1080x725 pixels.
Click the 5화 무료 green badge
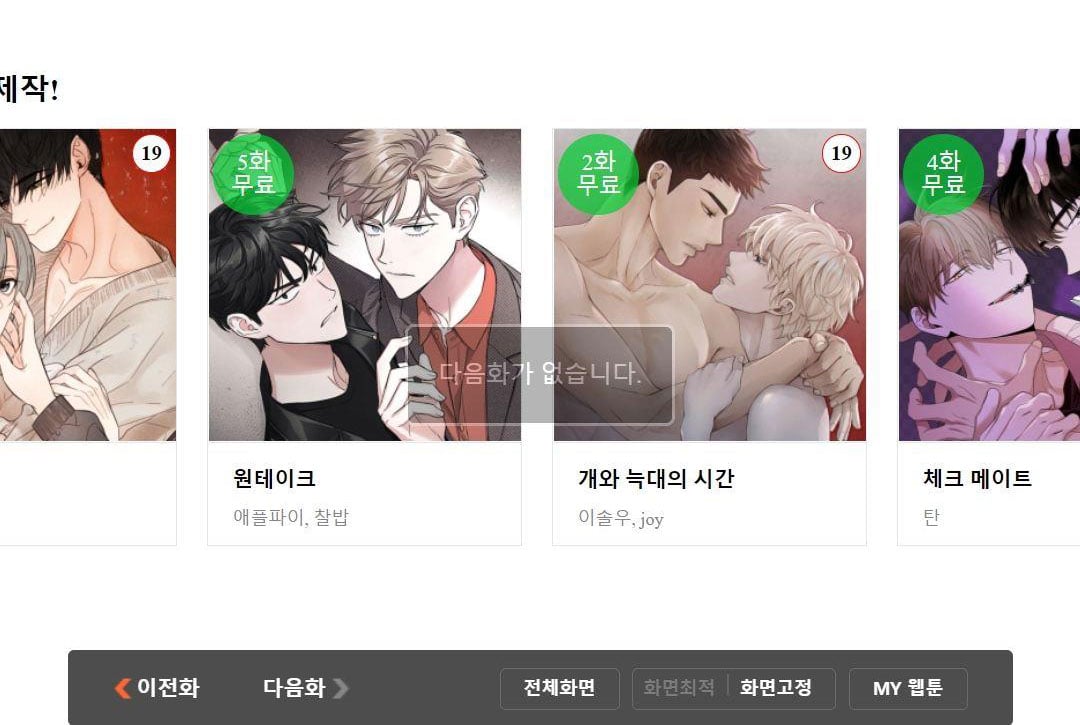(x=253, y=174)
